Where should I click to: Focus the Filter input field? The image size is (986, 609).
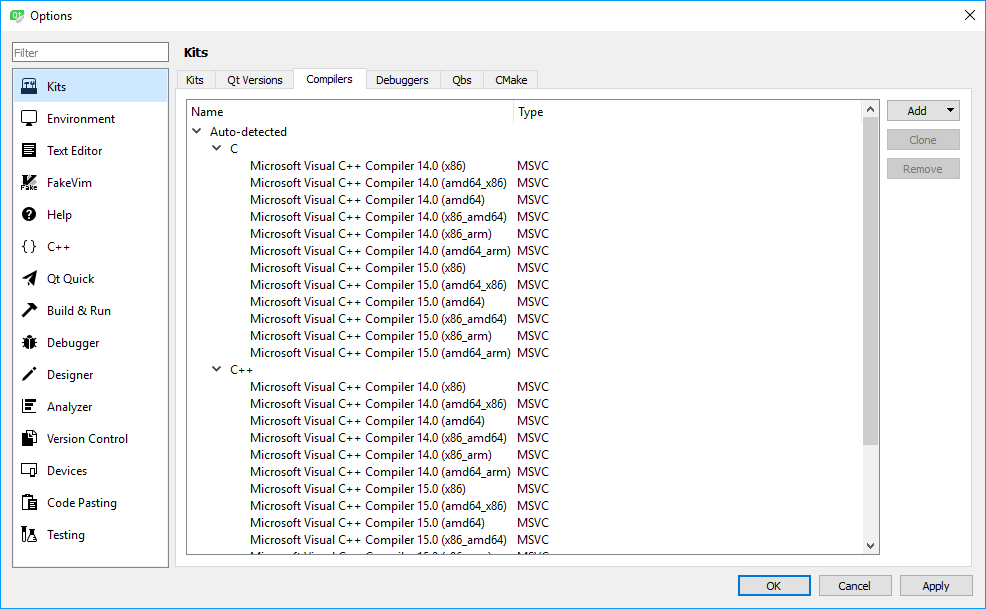91,52
